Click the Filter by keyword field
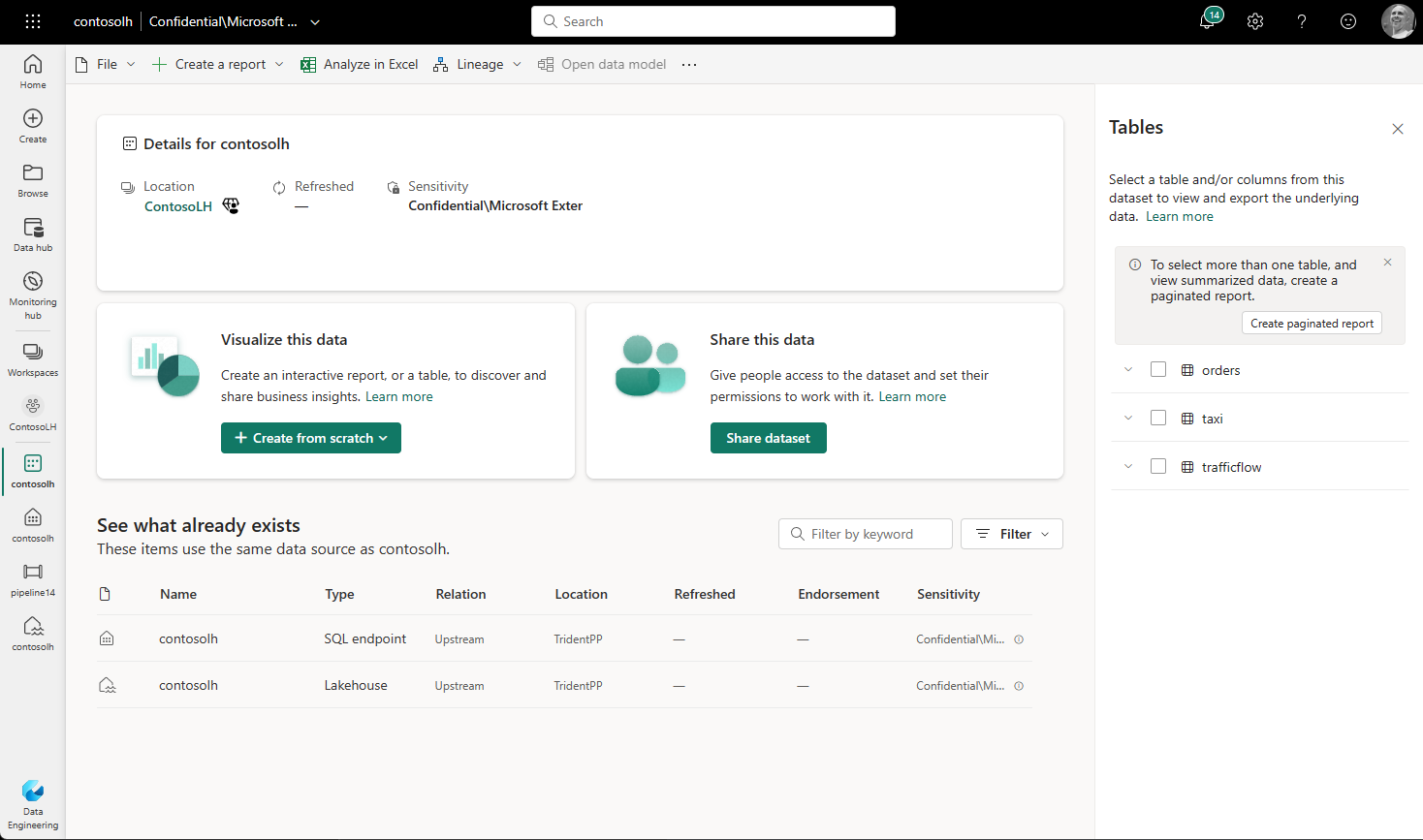The image size is (1423, 840). click(866, 534)
